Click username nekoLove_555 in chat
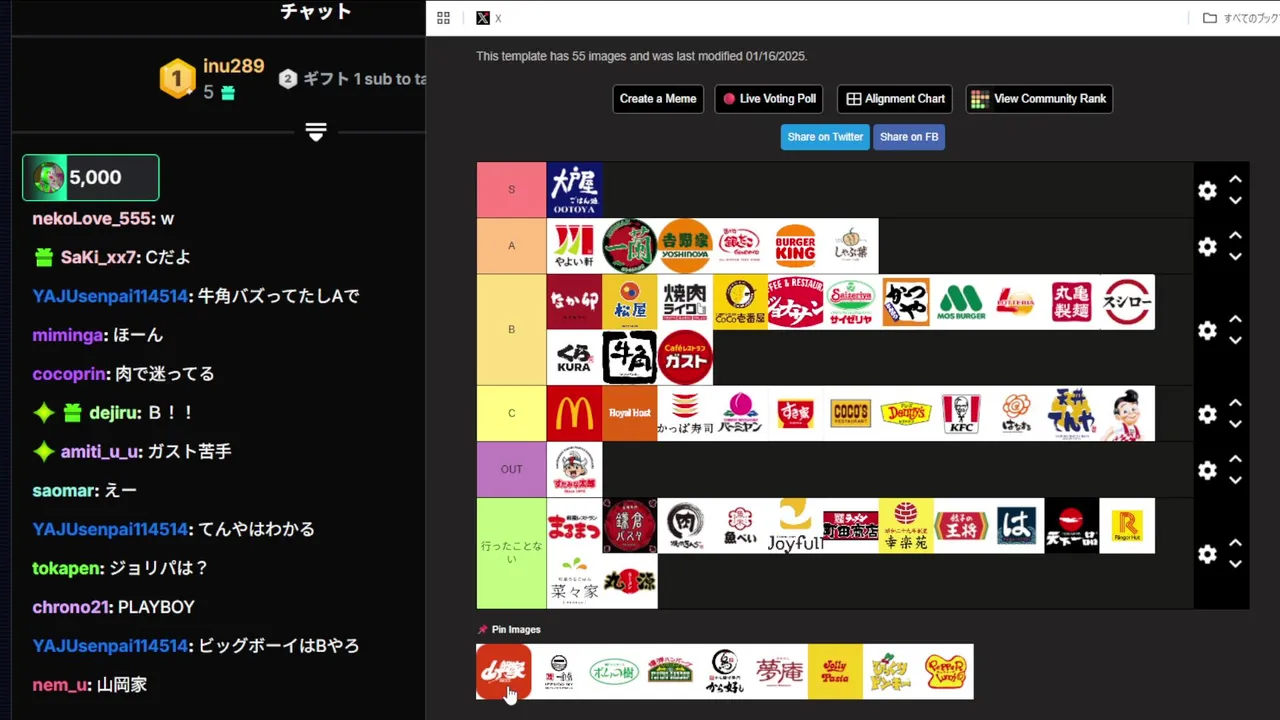 pyautogui.click(x=93, y=218)
